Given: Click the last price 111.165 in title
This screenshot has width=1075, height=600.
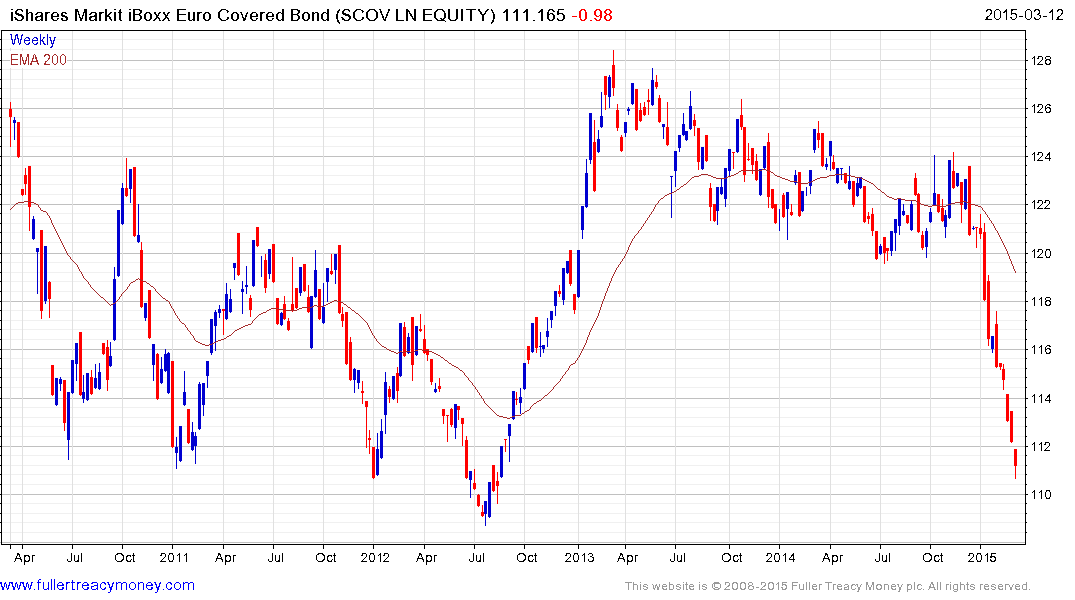Looking at the screenshot, I should [533, 14].
